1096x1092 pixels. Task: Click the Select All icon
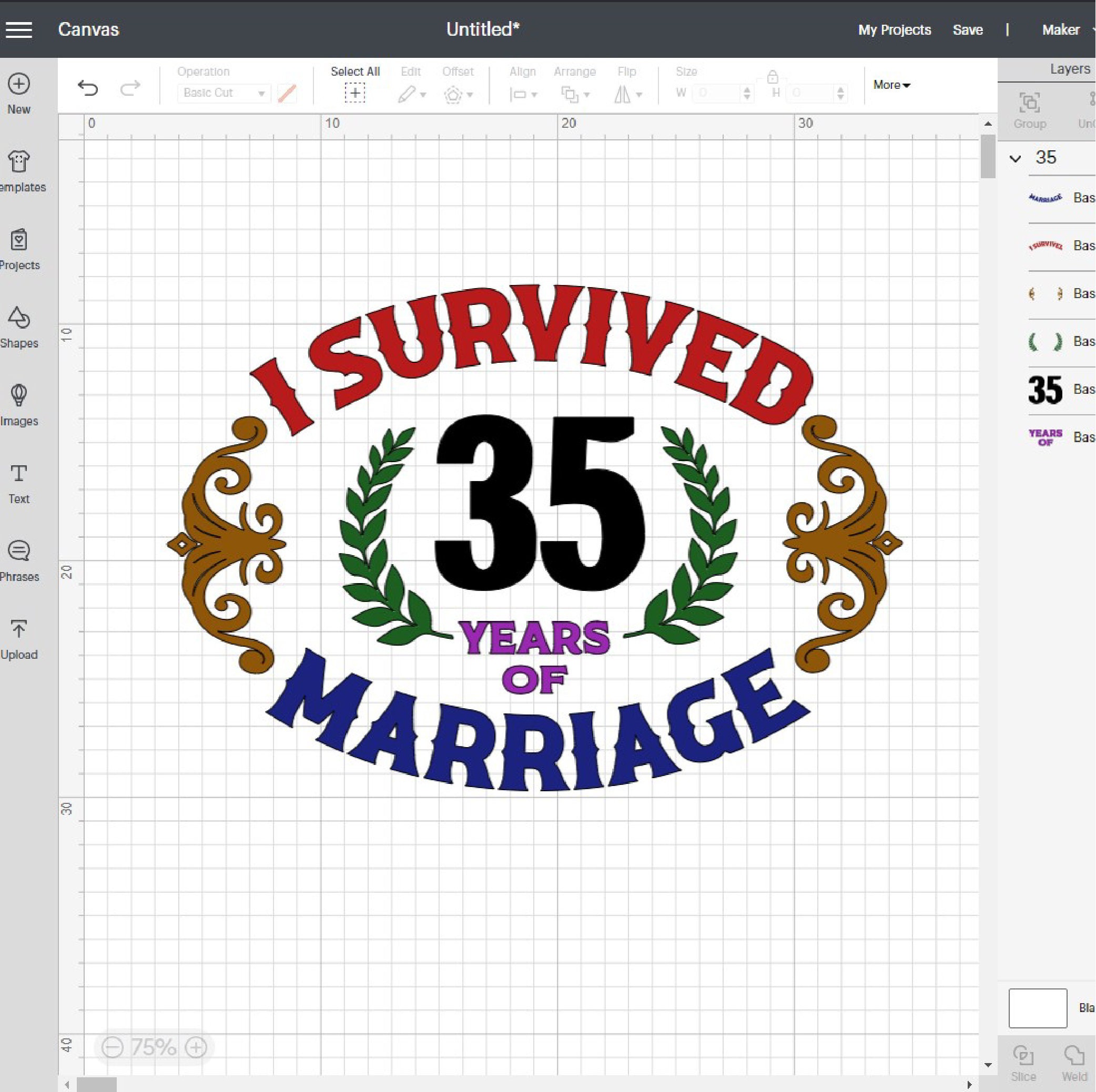[x=355, y=93]
